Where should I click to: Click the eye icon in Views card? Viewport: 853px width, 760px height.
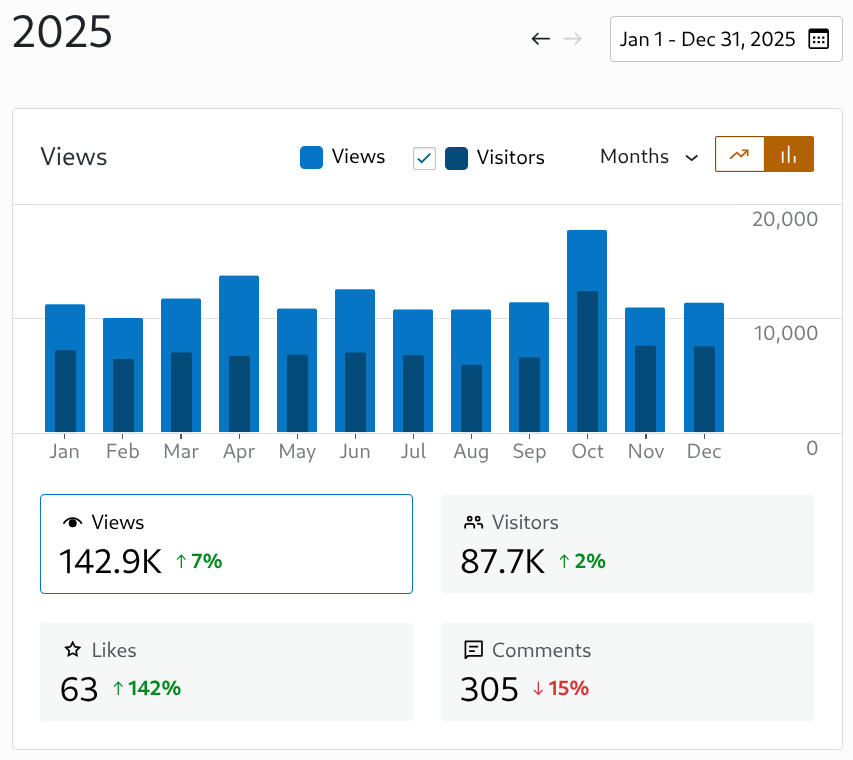click(x=72, y=523)
